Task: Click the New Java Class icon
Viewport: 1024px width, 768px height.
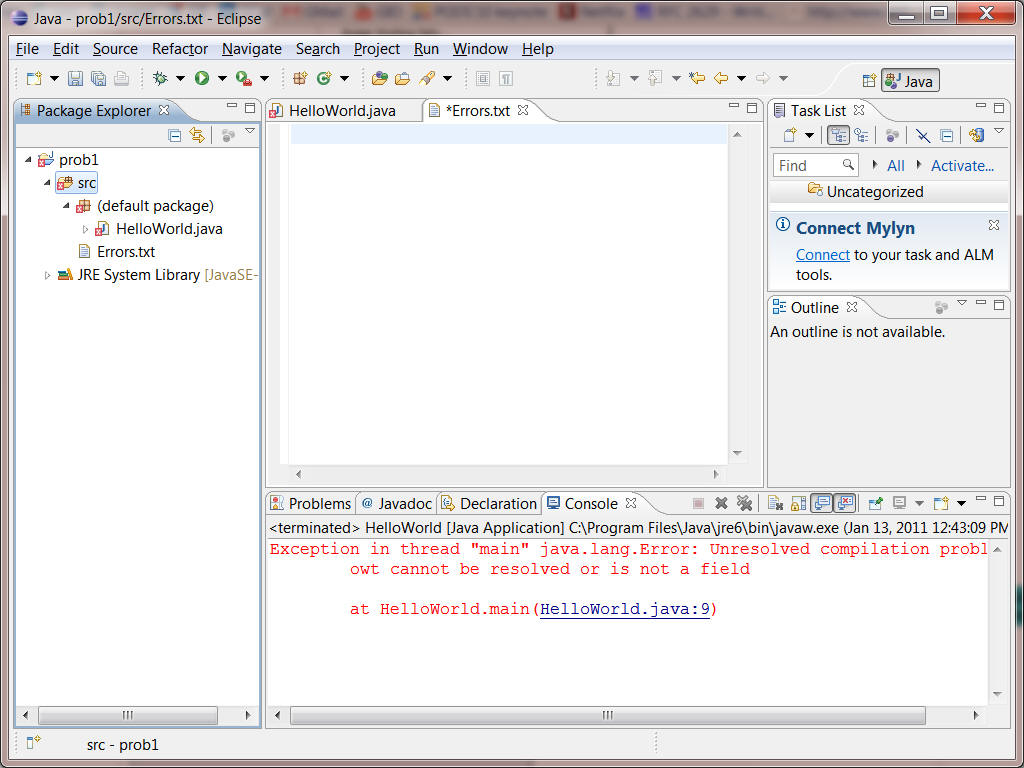Action: pos(324,78)
